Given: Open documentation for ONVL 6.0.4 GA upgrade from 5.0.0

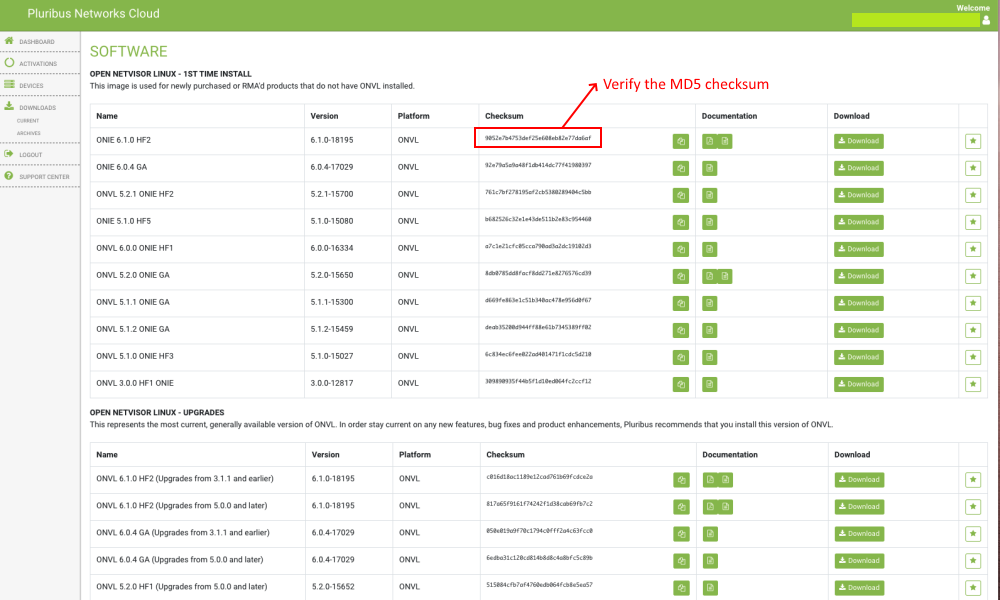Looking at the screenshot, I should click(710, 561).
